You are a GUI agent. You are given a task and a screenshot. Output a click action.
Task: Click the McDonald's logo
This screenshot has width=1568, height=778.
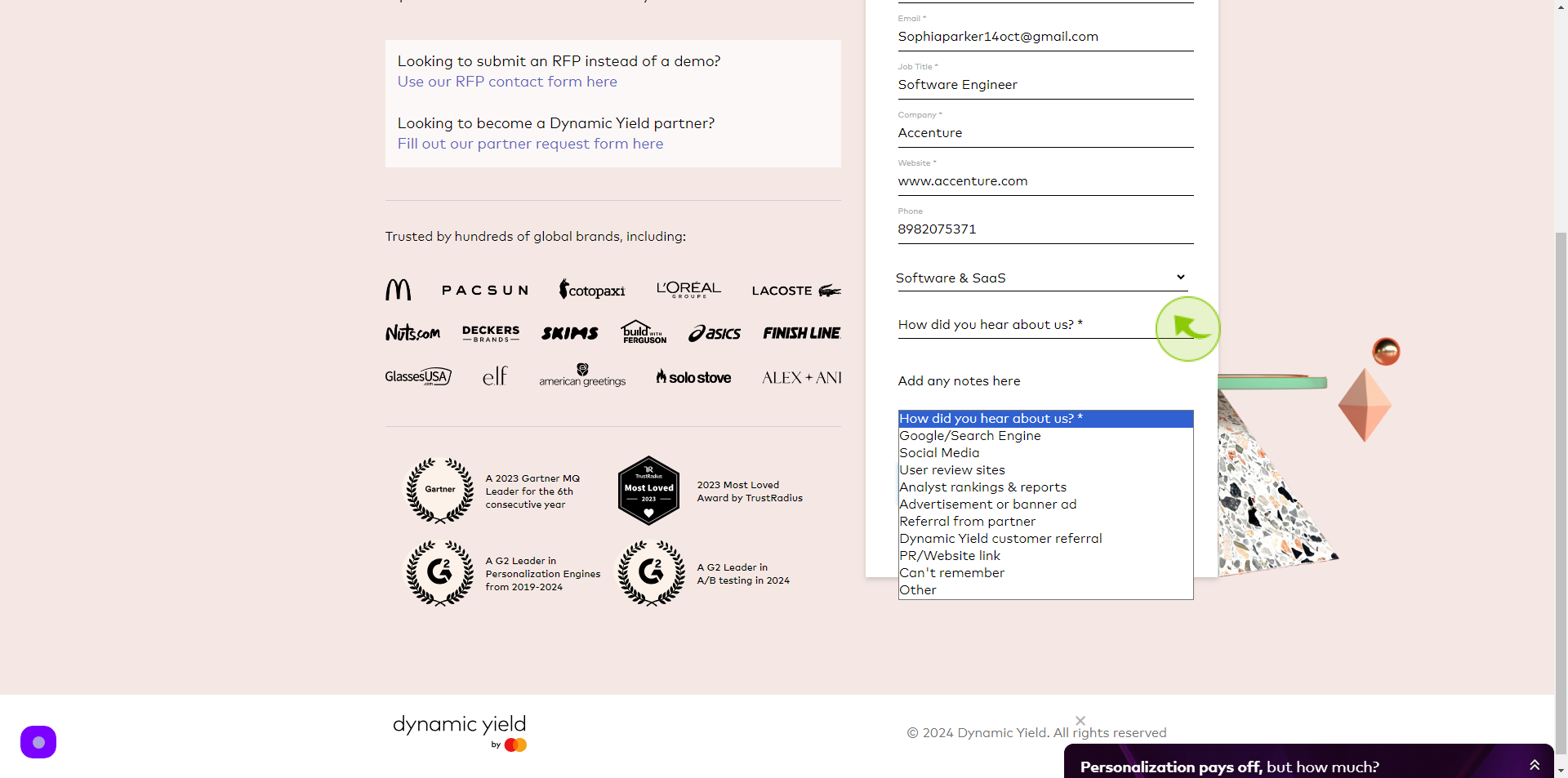[x=399, y=290]
